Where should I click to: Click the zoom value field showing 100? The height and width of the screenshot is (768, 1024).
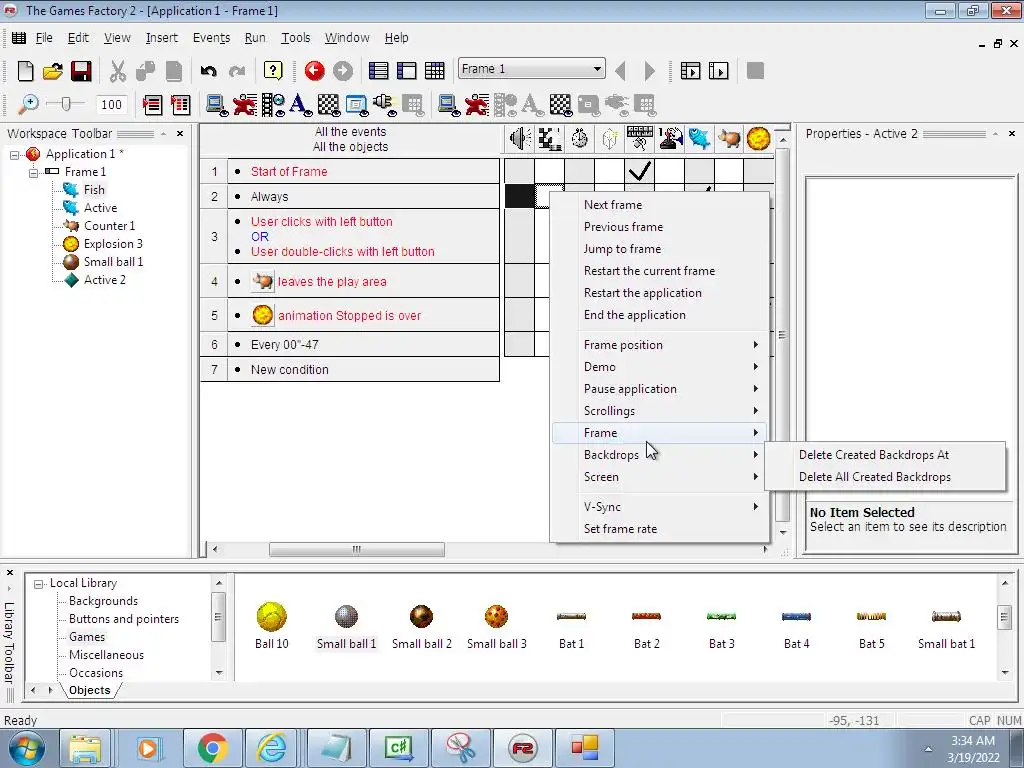(x=112, y=104)
